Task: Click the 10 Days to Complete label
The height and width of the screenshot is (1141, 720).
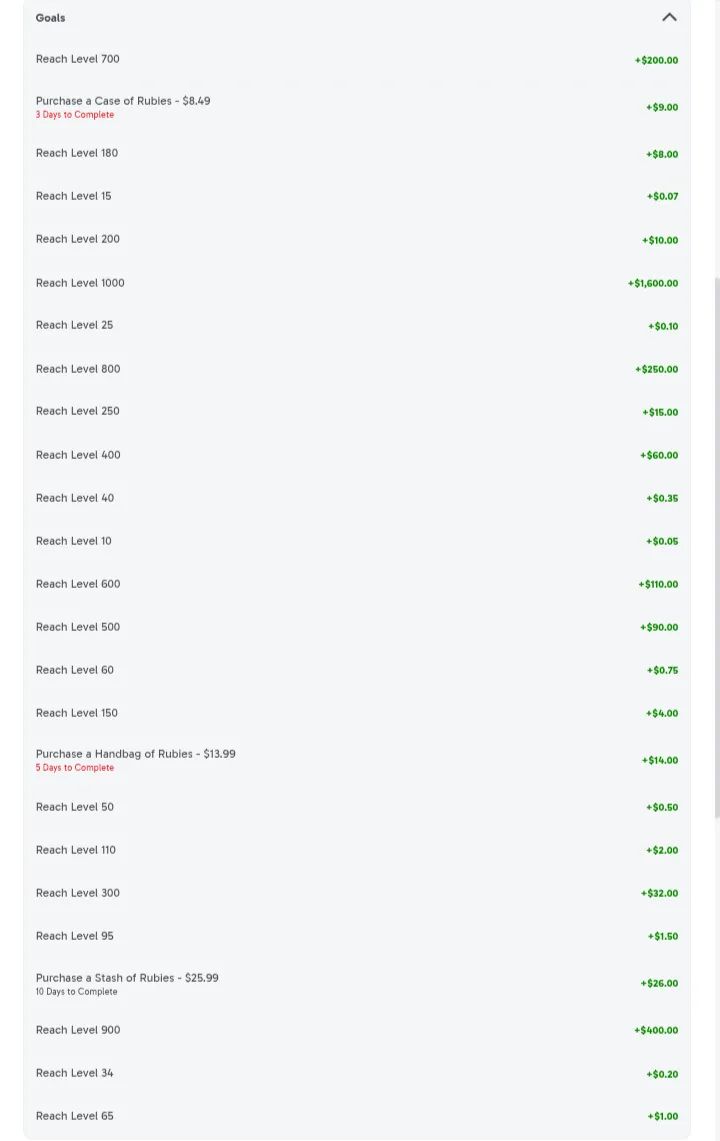Action: pos(76,992)
